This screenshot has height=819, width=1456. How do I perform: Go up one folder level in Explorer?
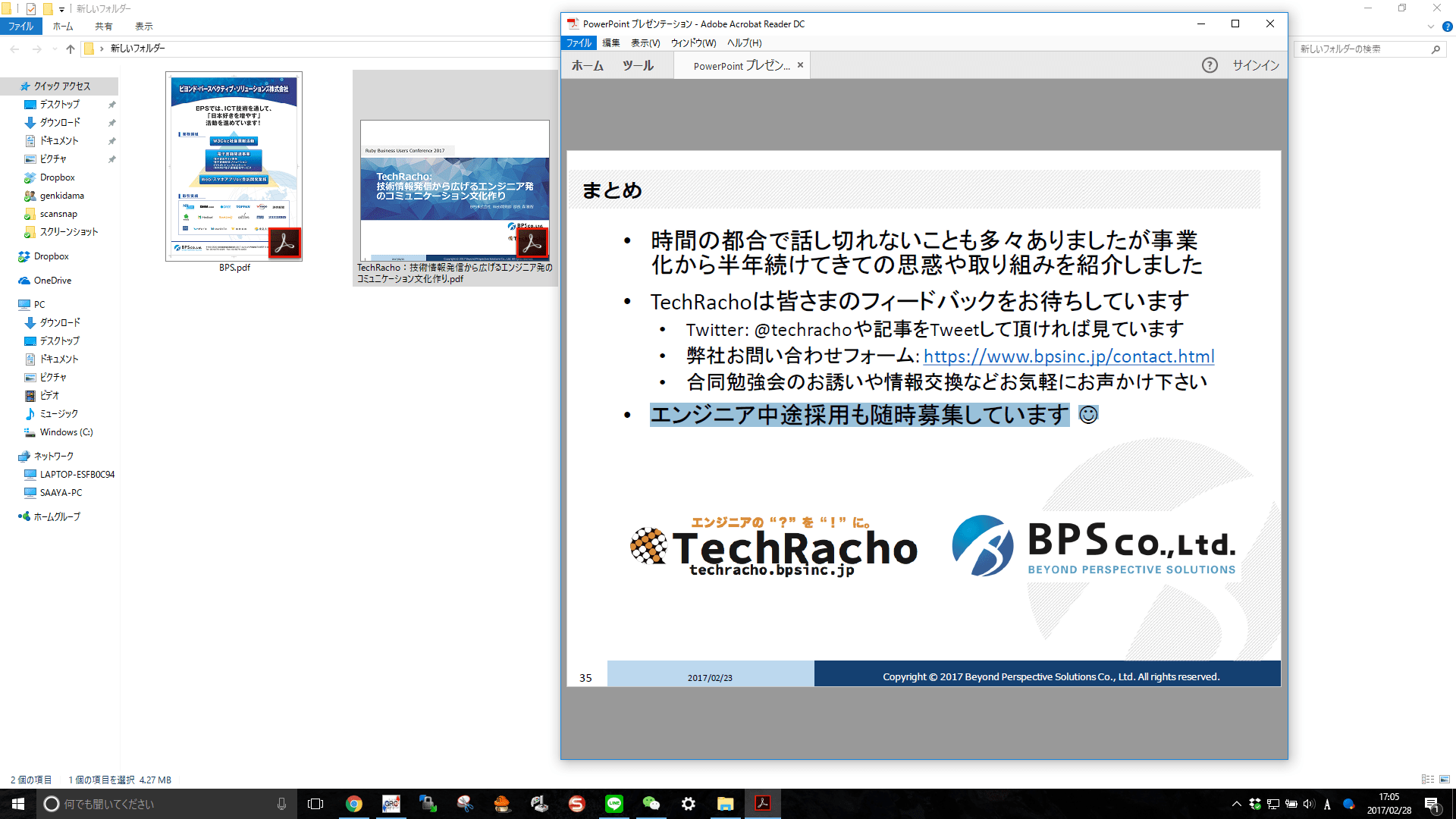[71, 49]
